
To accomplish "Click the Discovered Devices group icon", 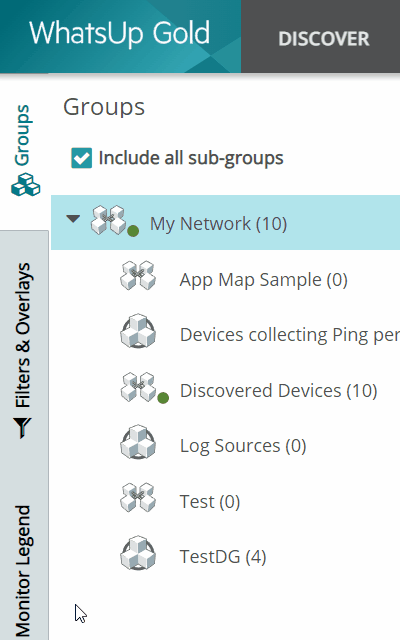I will [138, 387].
